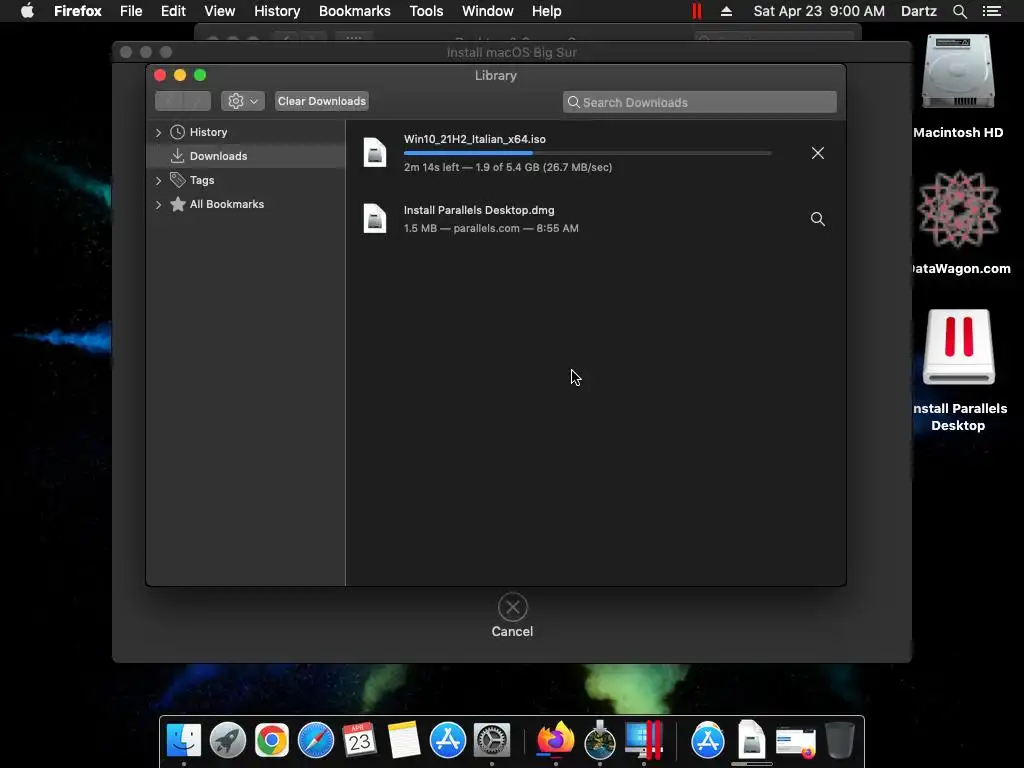This screenshot has height=768, width=1024.
Task: Open the File menu
Action: pyautogui.click(x=131, y=11)
